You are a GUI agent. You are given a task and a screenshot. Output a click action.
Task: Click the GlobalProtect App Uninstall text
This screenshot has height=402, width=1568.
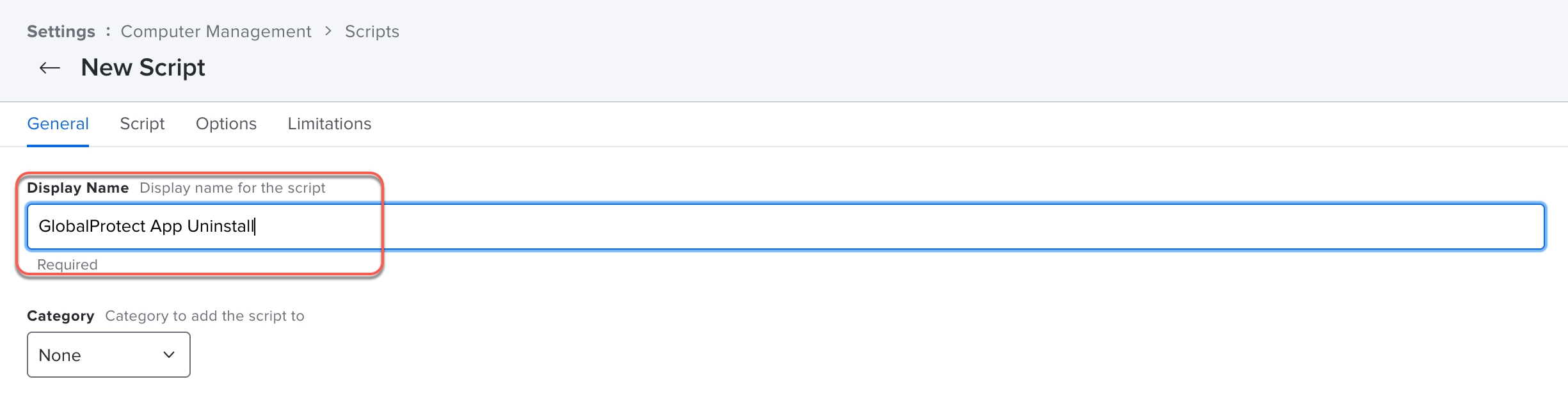(146, 226)
